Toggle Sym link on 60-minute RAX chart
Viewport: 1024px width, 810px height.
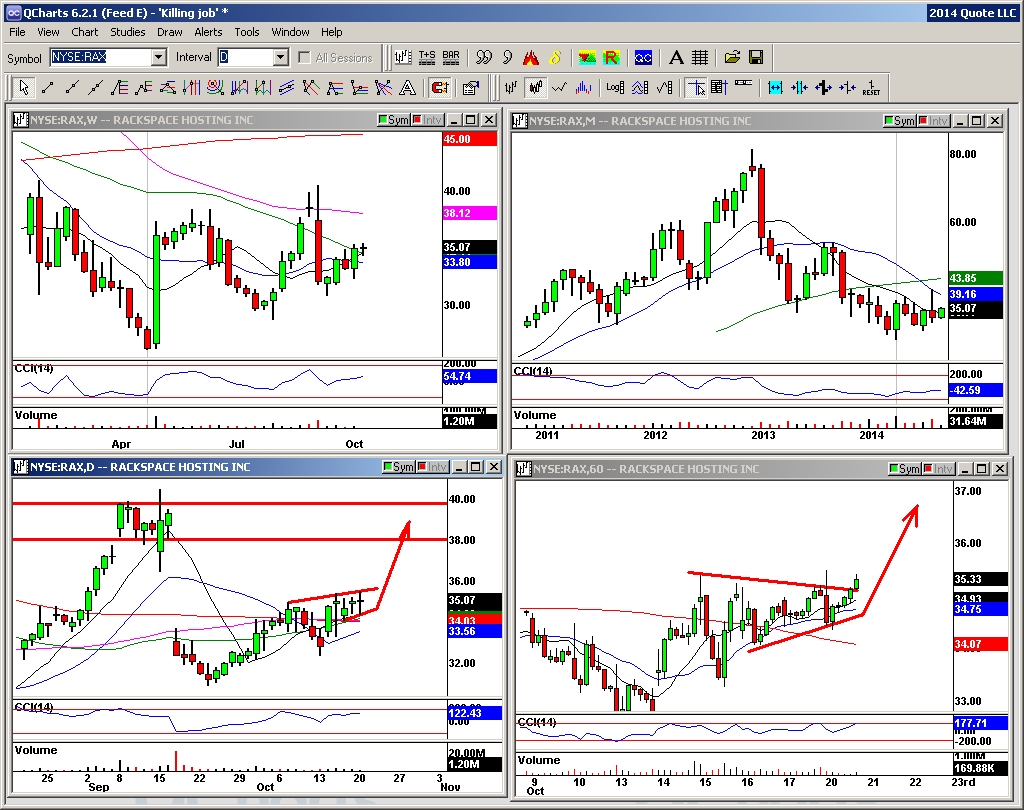(905, 469)
